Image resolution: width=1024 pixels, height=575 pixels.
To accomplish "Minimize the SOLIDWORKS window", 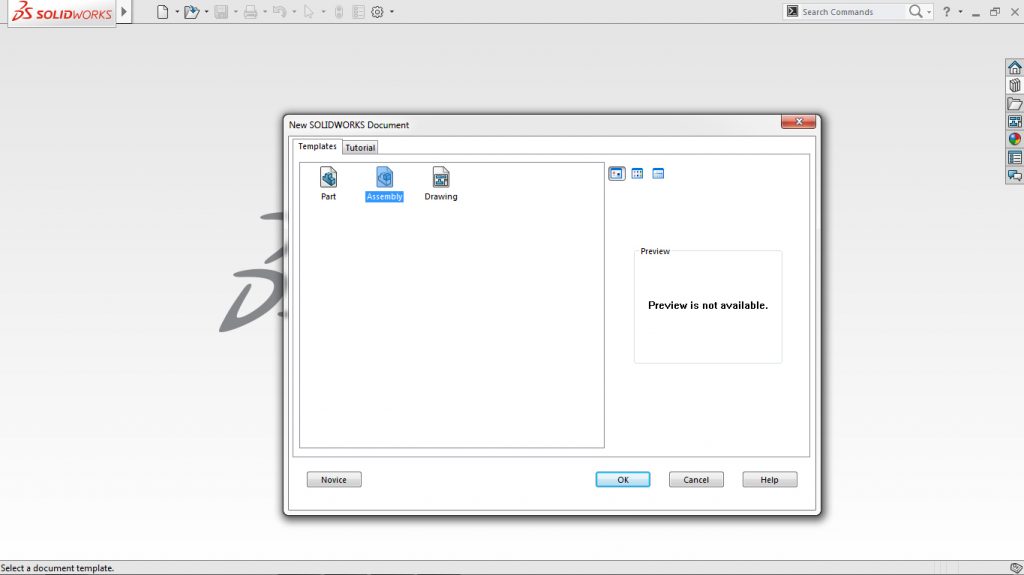I will (x=976, y=12).
